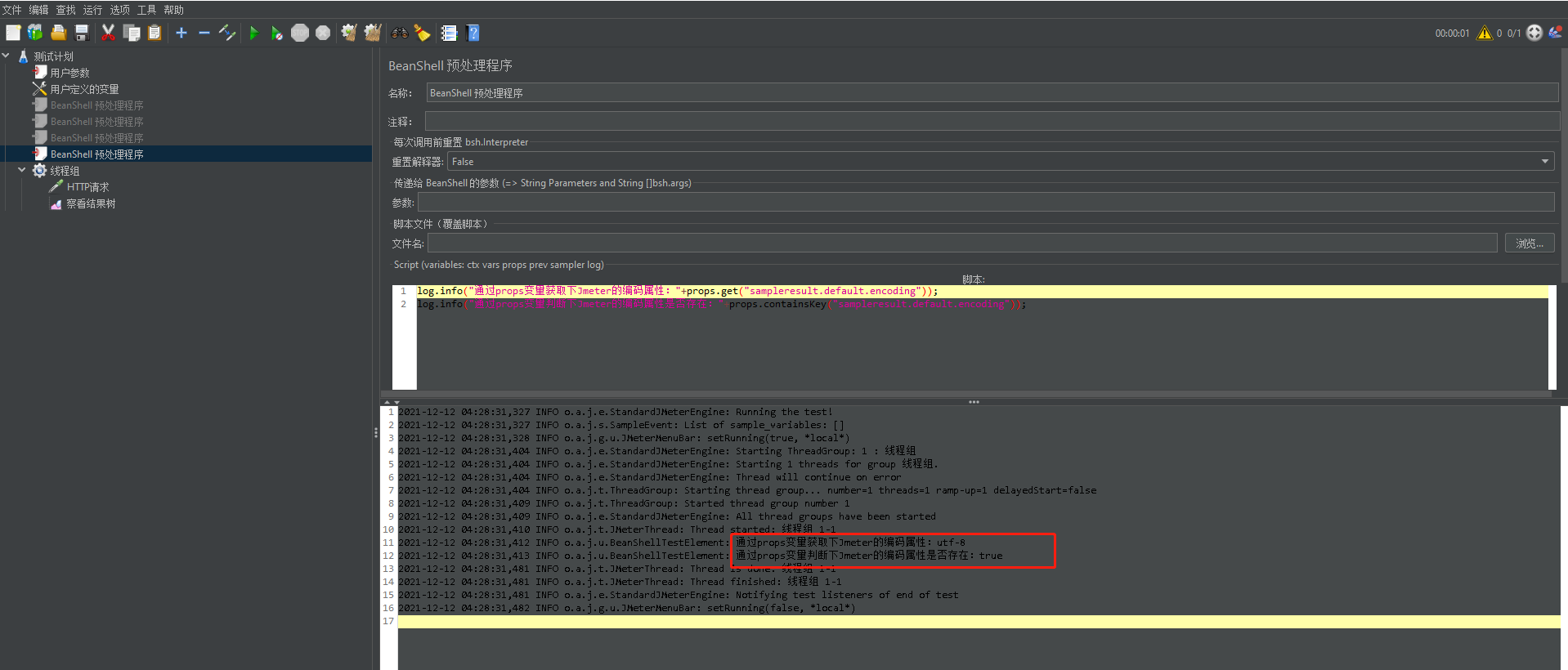
Task: Open the 选项 menu
Action: tap(119, 10)
